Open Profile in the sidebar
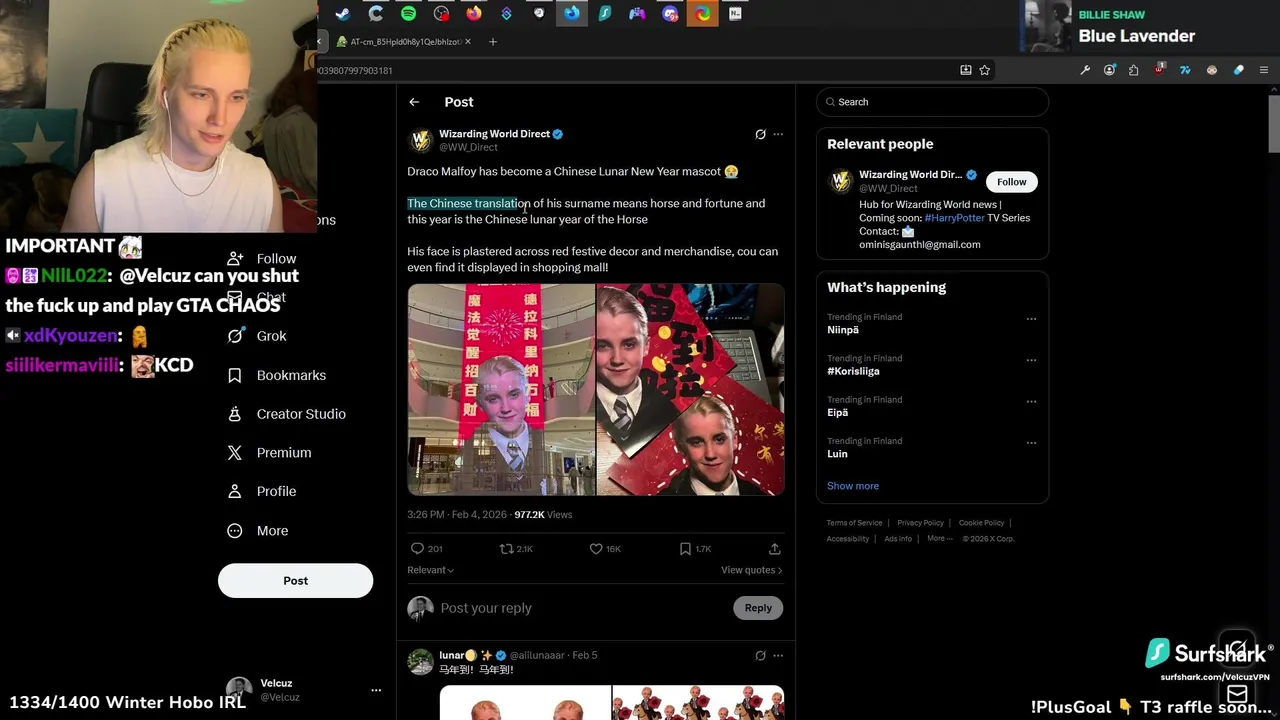 261,492
